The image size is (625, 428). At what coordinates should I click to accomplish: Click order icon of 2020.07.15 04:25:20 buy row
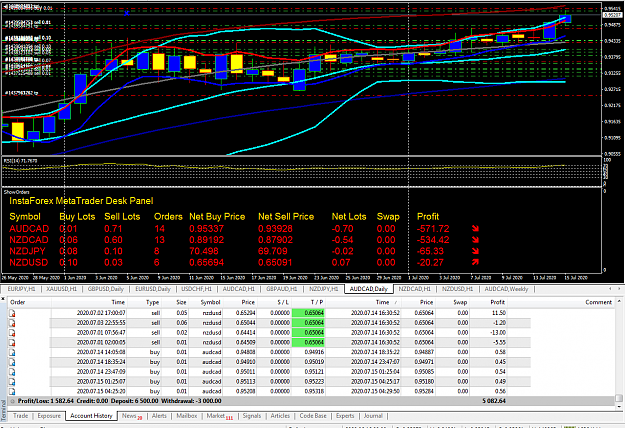point(12,391)
